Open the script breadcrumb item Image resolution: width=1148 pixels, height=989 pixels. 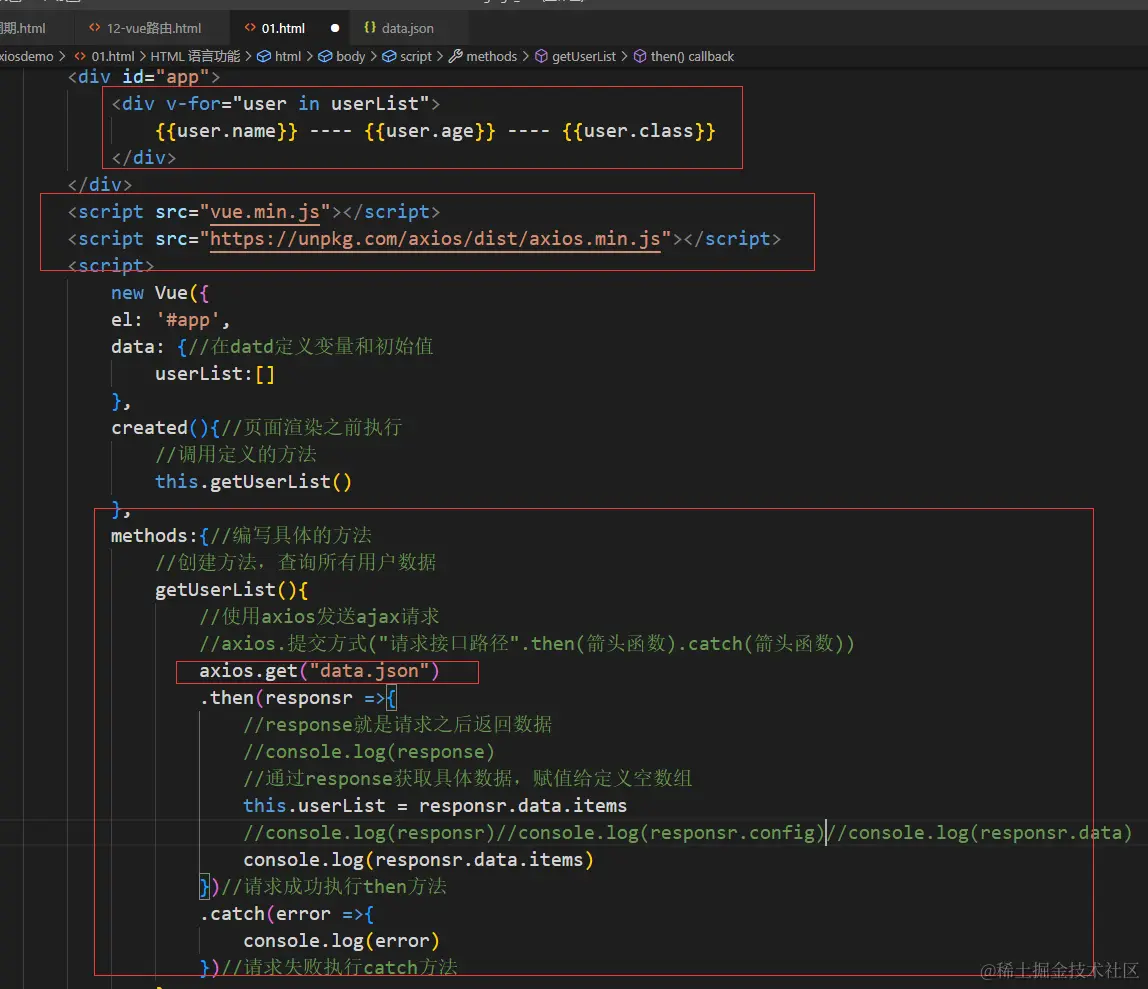(416, 56)
